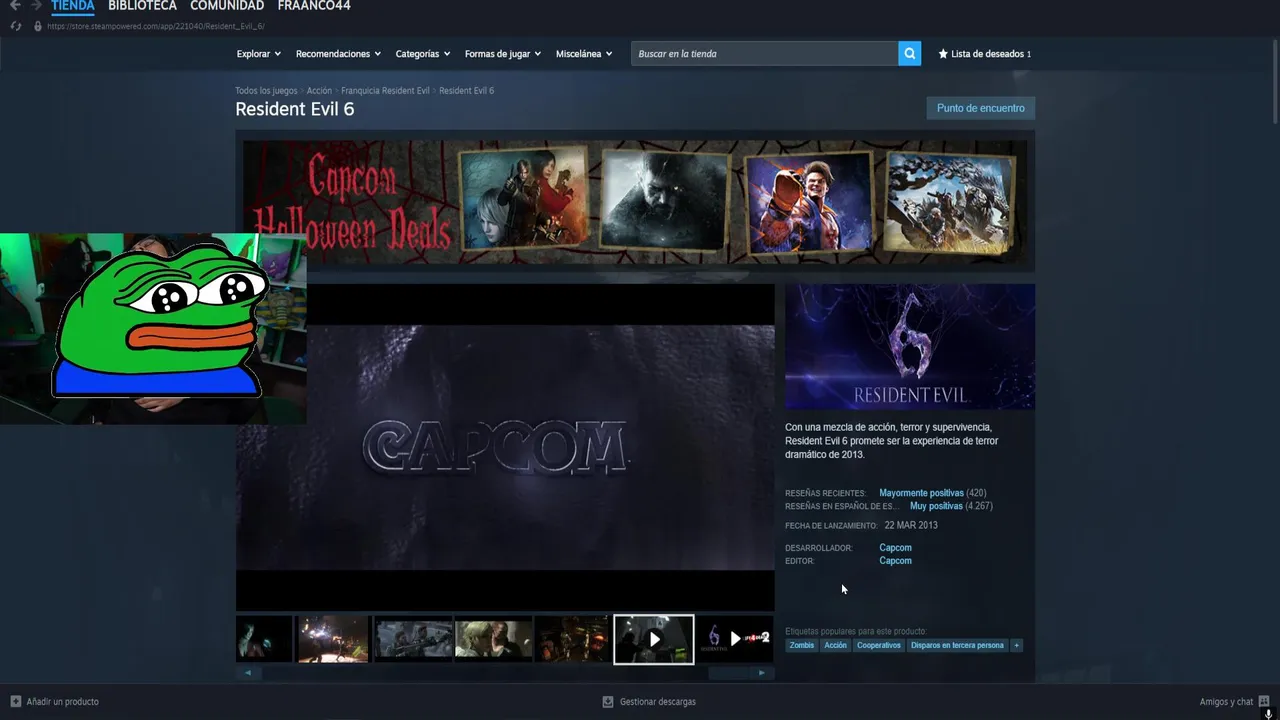This screenshot has height=720, width=1280.
Task: Select Disparos en tercera persona tag
Action: coord(957,645)
